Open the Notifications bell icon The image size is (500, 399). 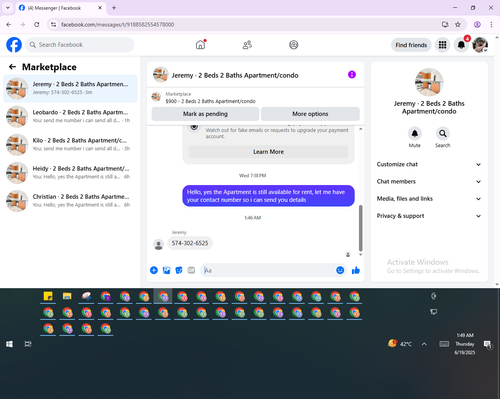[x=461, y=45]
